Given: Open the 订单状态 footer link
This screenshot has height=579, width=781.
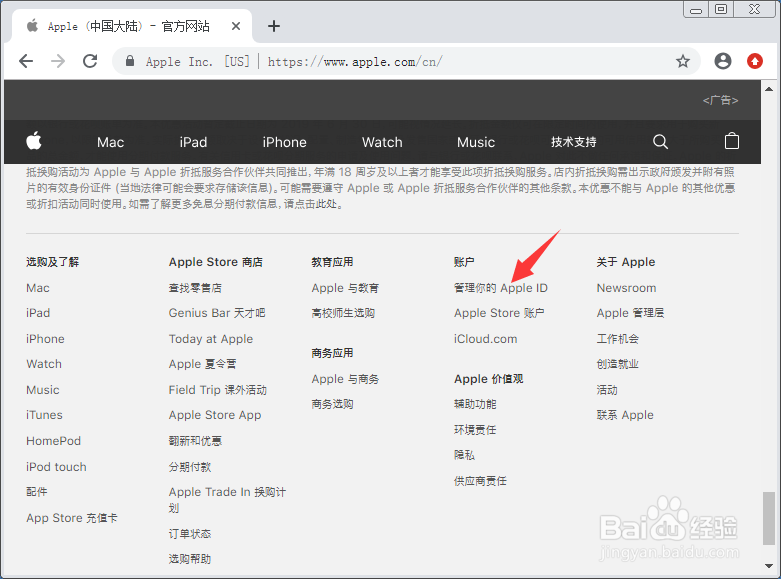Looking at the screenshot, I should (x=190, y=534).
